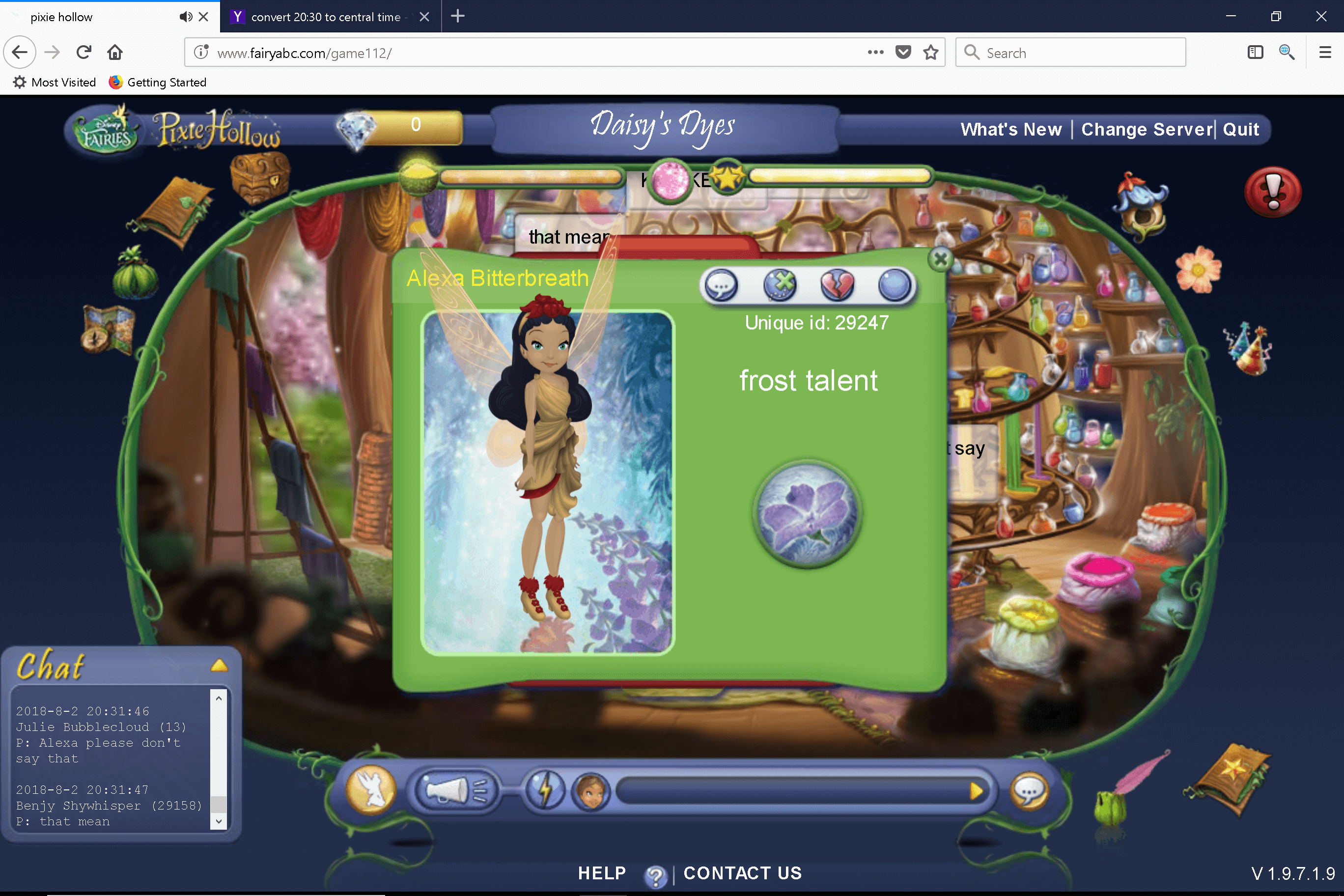Toggle the bookmark star in the address bar
This screenshot has width=1344, height=896.
point(930,52)
